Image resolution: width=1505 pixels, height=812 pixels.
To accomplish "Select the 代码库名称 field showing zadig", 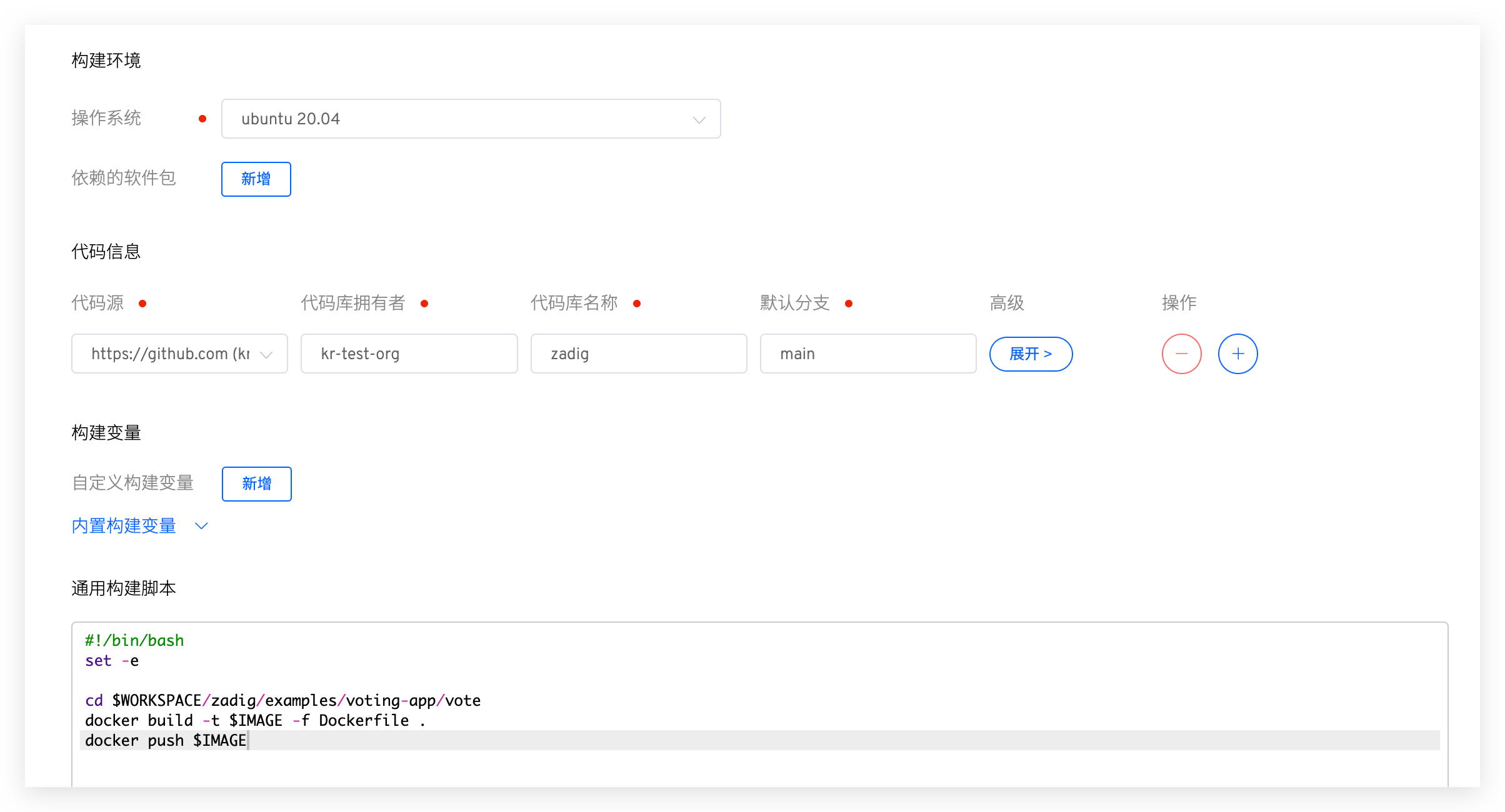I will tap(638, 354).
